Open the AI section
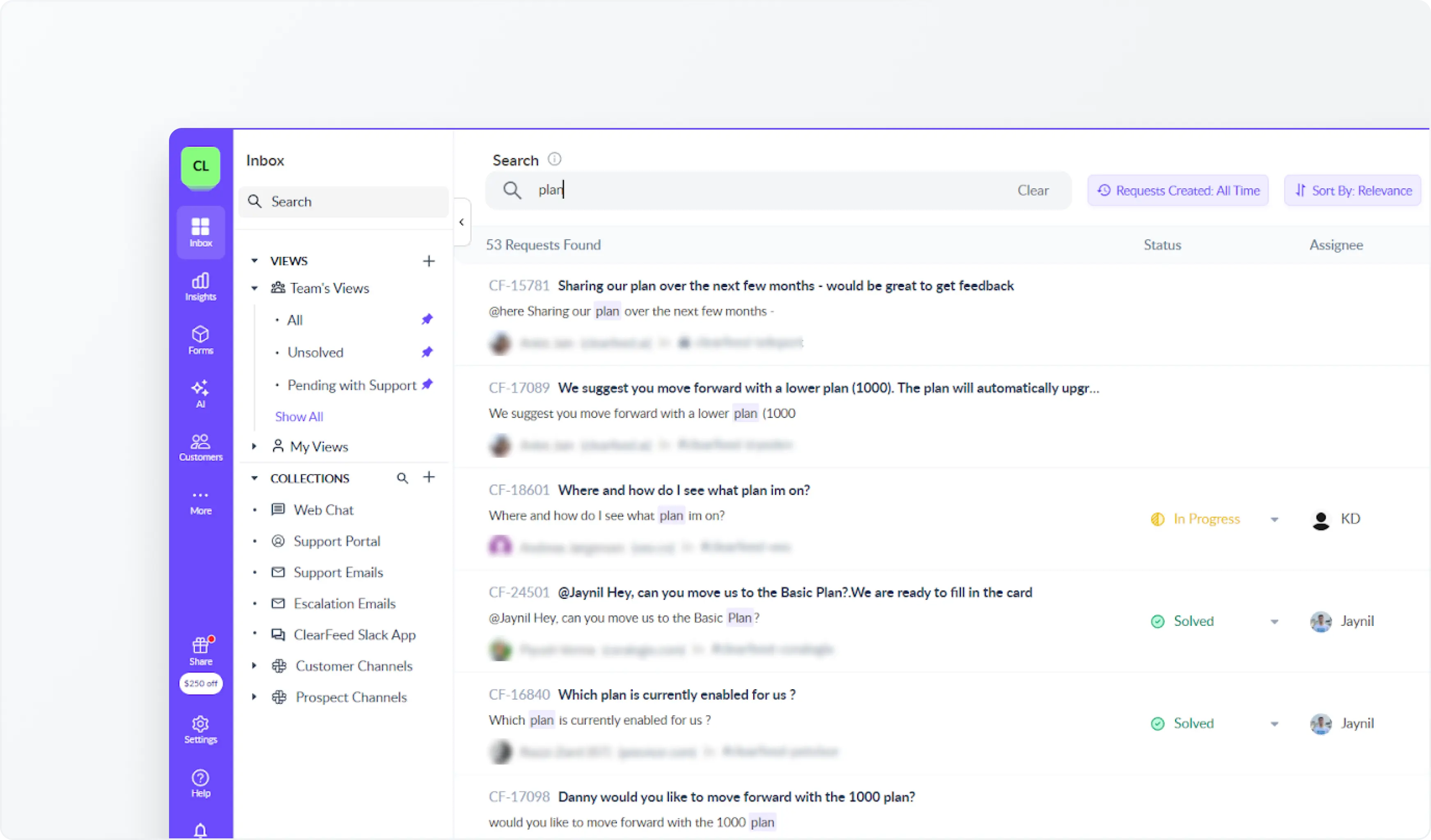Screen dimensions: 1431x840 pos(201,394)
